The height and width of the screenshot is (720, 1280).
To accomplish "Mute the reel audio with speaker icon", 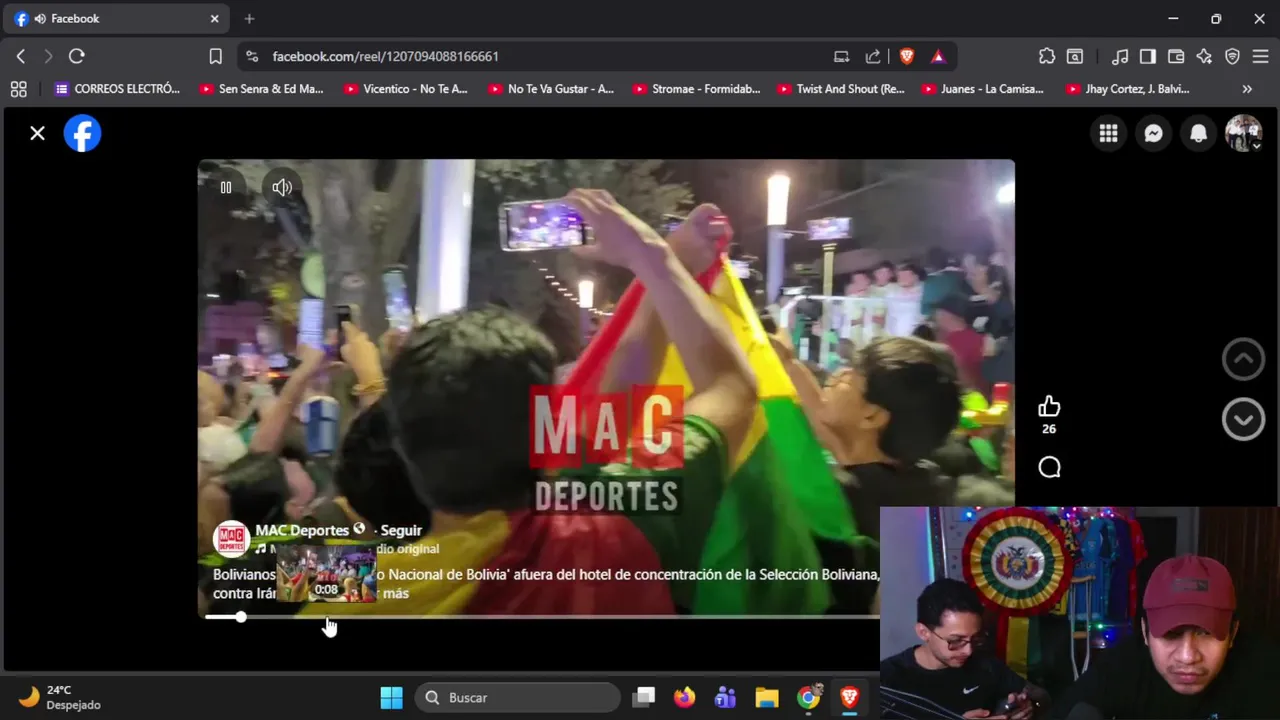I will coord(282,187).
